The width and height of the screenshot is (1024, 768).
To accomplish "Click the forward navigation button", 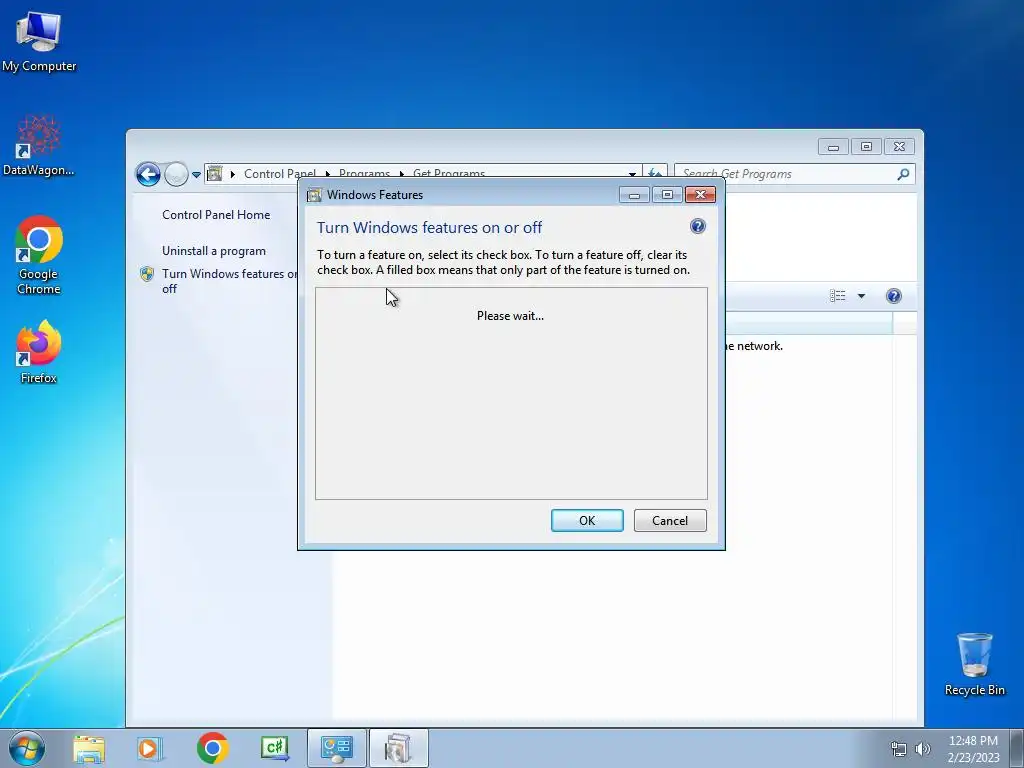I will tap(176, 174).
